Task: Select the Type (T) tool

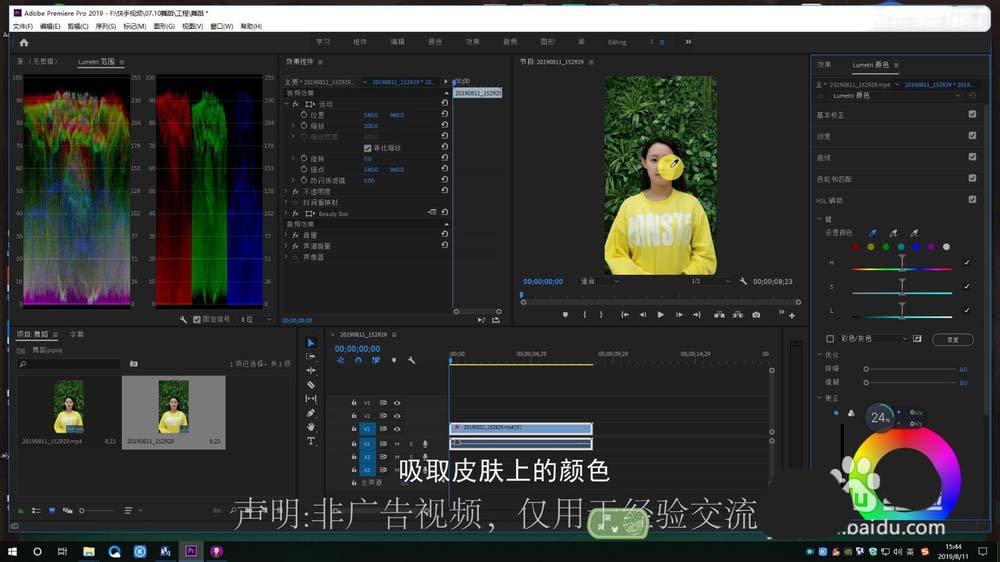Action: pos(311,441)
